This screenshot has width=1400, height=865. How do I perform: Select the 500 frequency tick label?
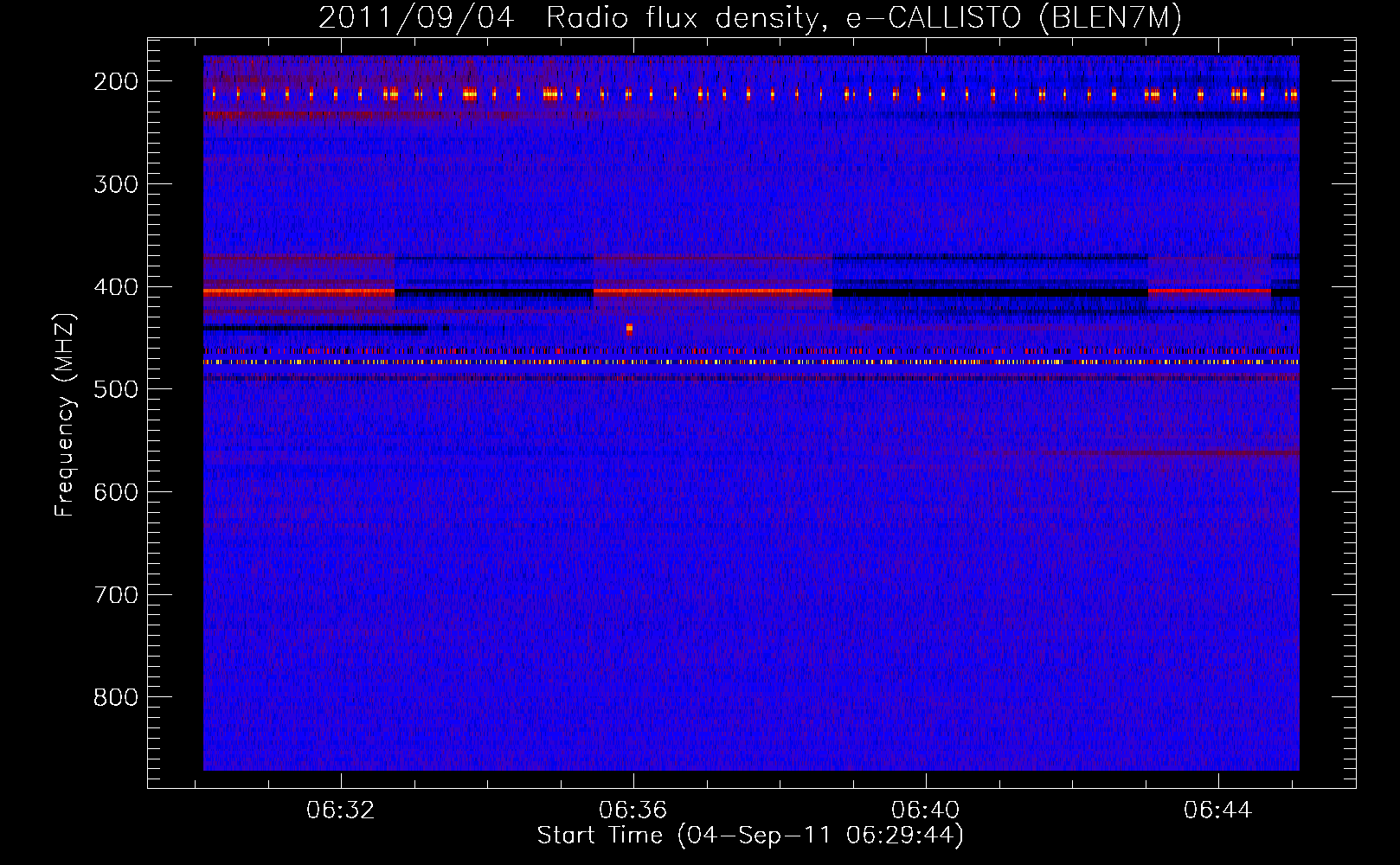coord(116,389)
